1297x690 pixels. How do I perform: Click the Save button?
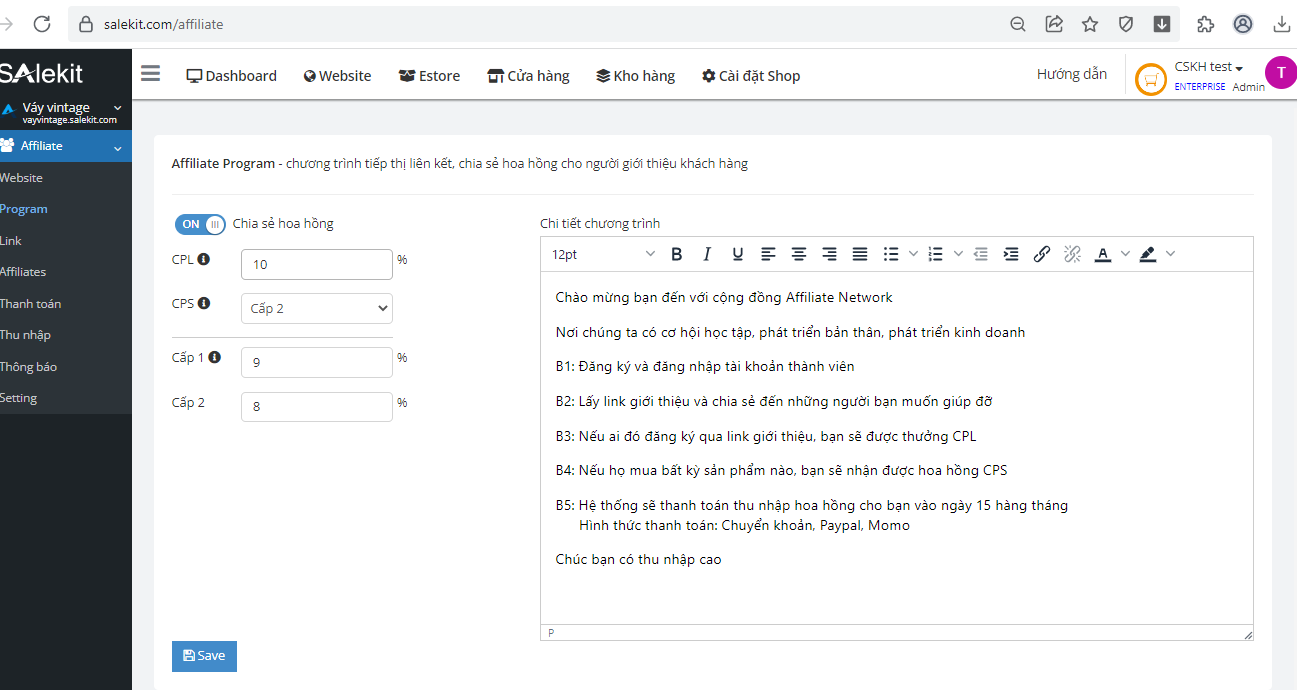click(204, 656)
